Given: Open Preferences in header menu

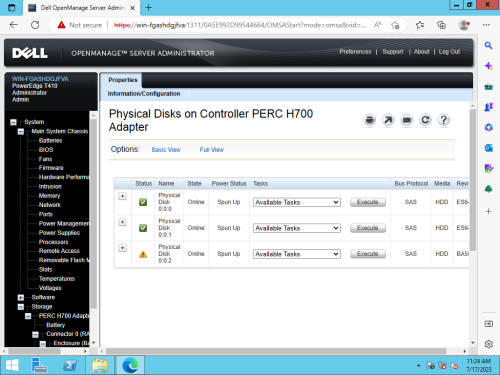Looking at the screenshot, I should click(355, 52).
